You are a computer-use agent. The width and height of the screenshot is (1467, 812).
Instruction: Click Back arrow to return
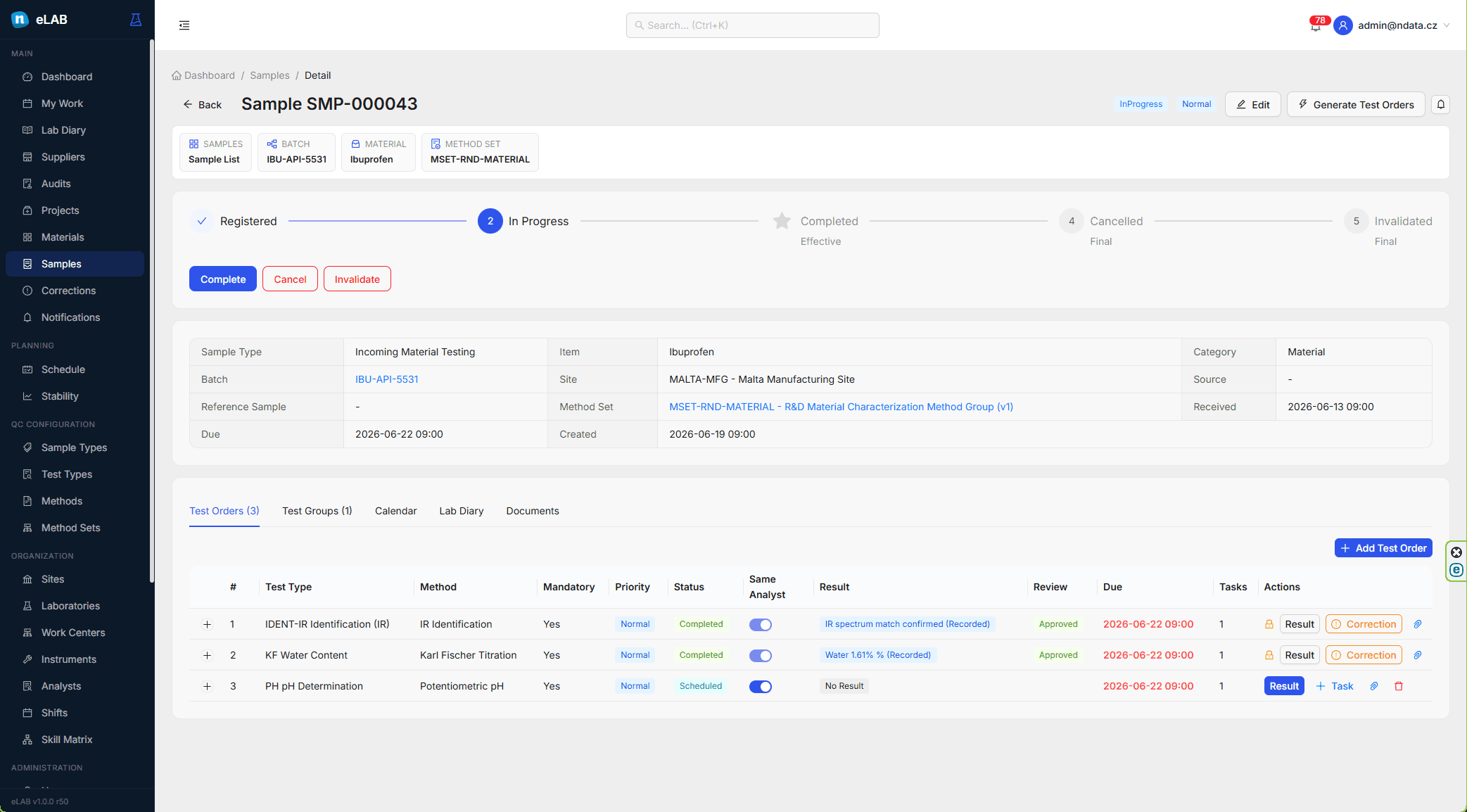[203, 104]
